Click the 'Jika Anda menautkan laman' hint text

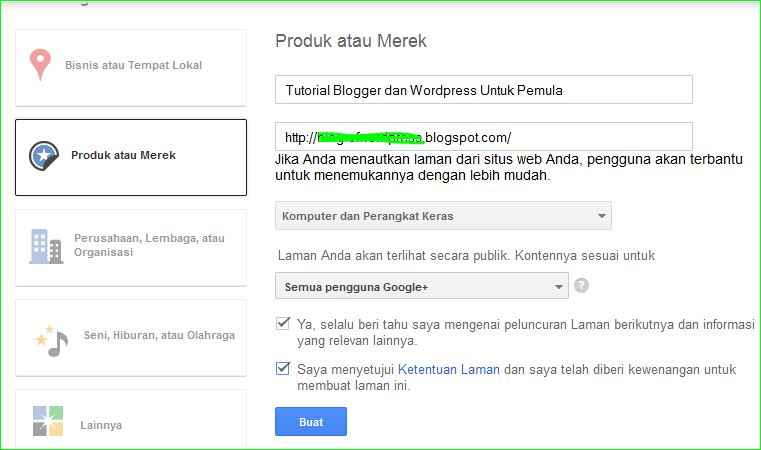click(509, 167)
